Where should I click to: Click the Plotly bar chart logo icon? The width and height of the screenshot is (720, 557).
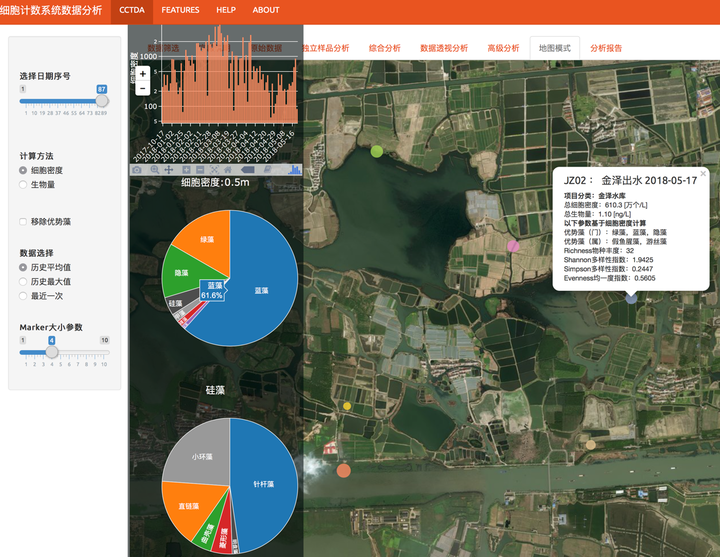coord(294,170)
